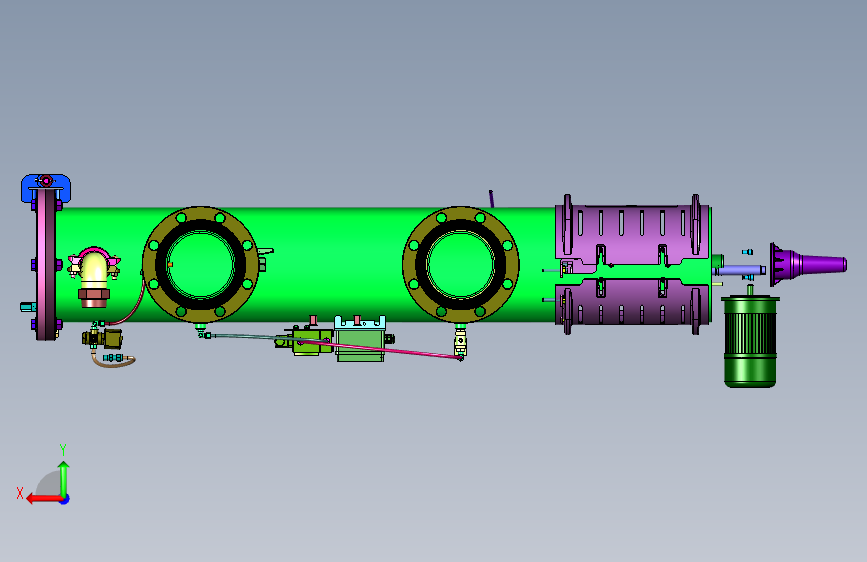Pick the tan curved hose at bottom left
Image resolution: width=867 pixels, height=562 pixels.
(113, 361)
